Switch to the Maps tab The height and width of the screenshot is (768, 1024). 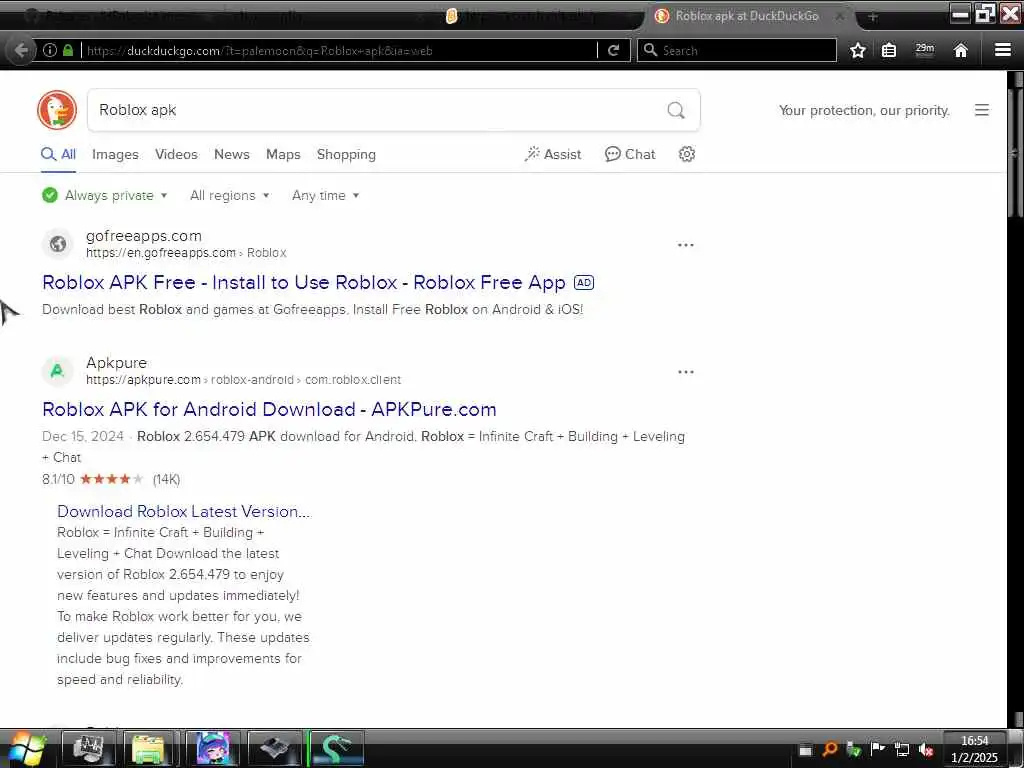click(283, 155)
